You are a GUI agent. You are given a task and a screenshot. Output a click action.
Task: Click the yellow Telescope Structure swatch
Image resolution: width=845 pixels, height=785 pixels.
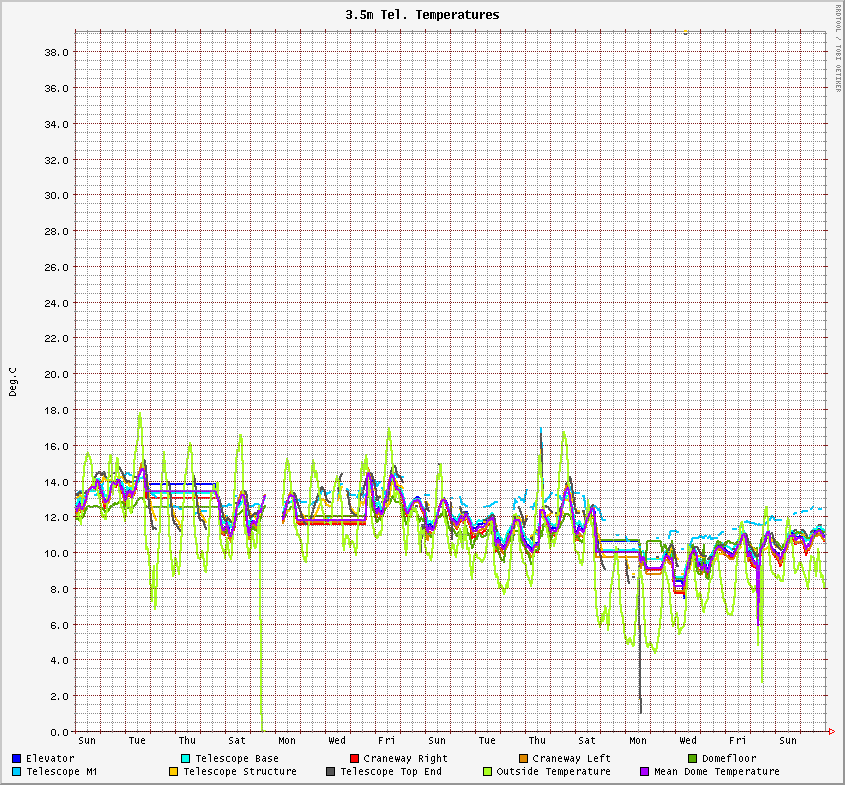click(x=173, y=772)
